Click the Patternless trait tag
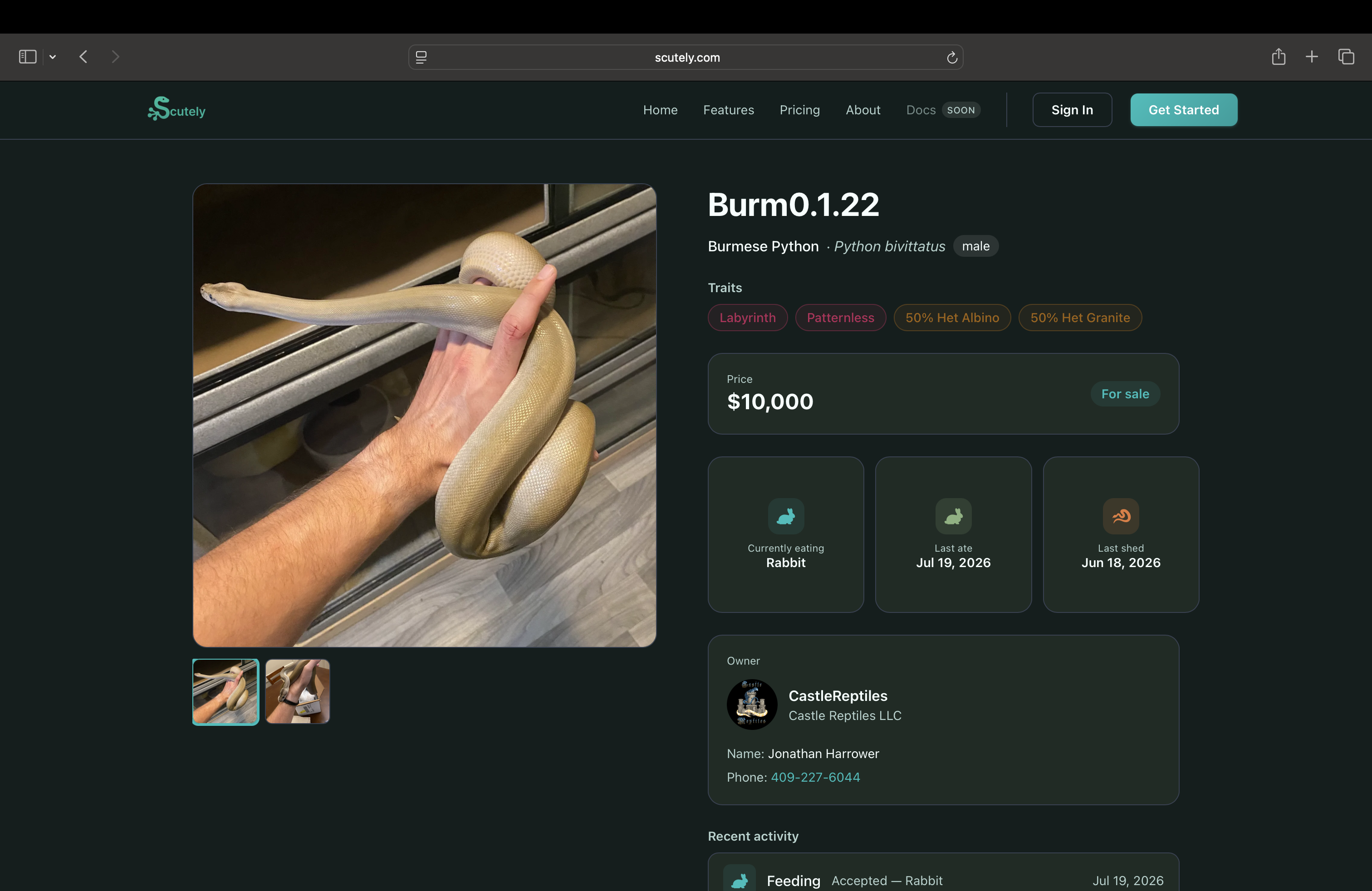This screenshot has width=1372, height=891. pos(840,318)
